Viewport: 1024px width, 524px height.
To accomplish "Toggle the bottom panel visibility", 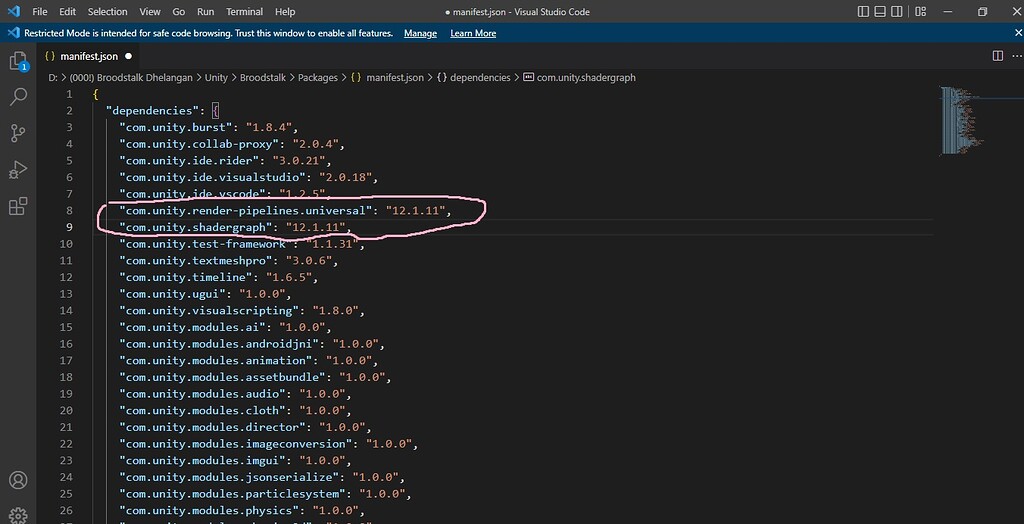I will [x=880, y=12].
